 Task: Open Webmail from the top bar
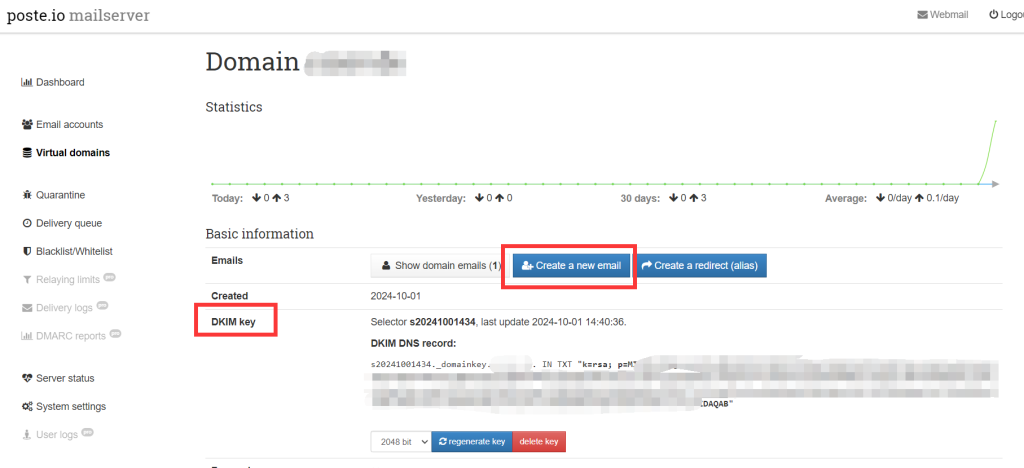943,14
